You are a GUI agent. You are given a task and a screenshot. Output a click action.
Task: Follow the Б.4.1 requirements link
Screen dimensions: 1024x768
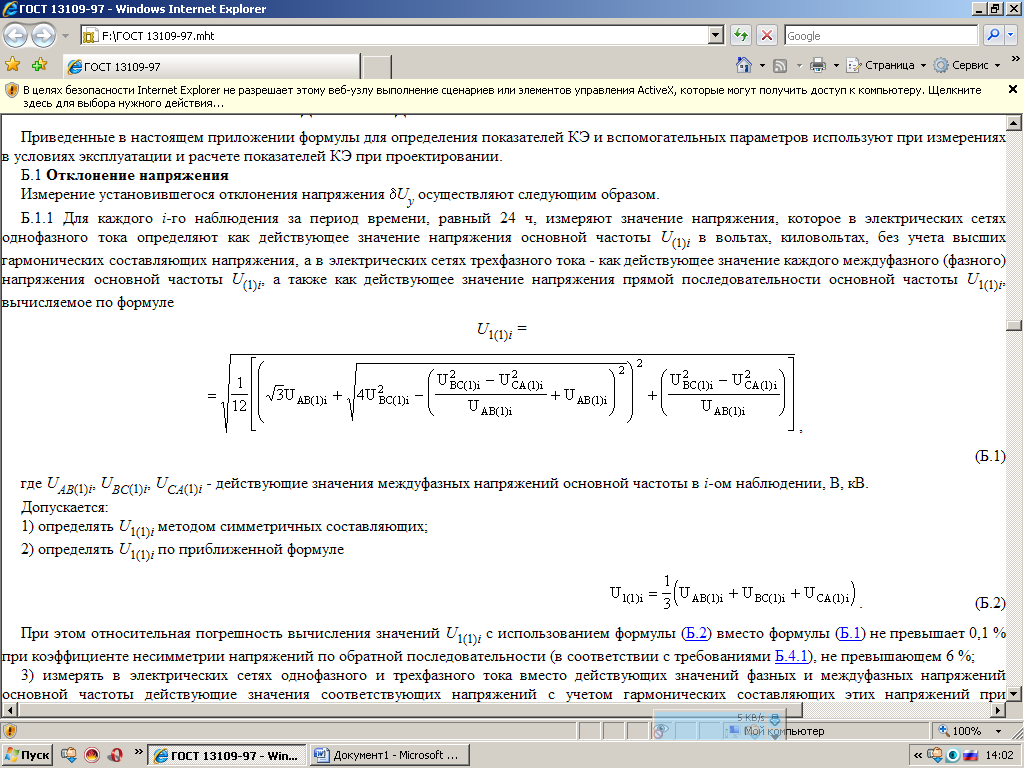coord(792,656)
